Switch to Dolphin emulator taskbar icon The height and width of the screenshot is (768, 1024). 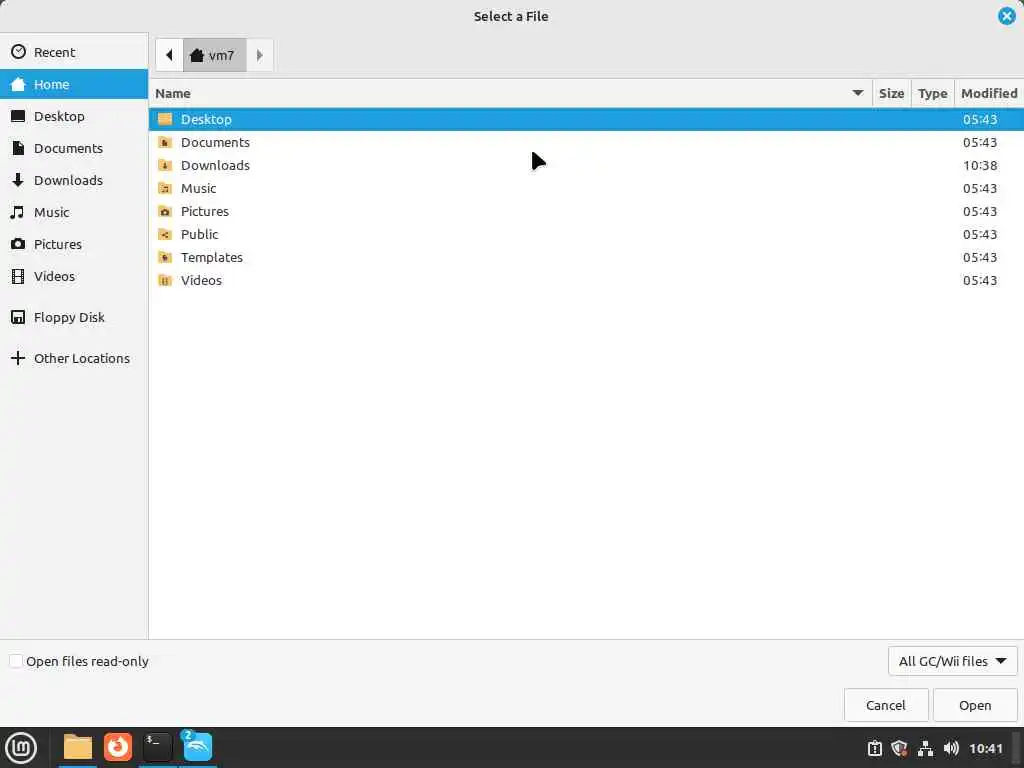pyautogui.click(x=197, y=747)
